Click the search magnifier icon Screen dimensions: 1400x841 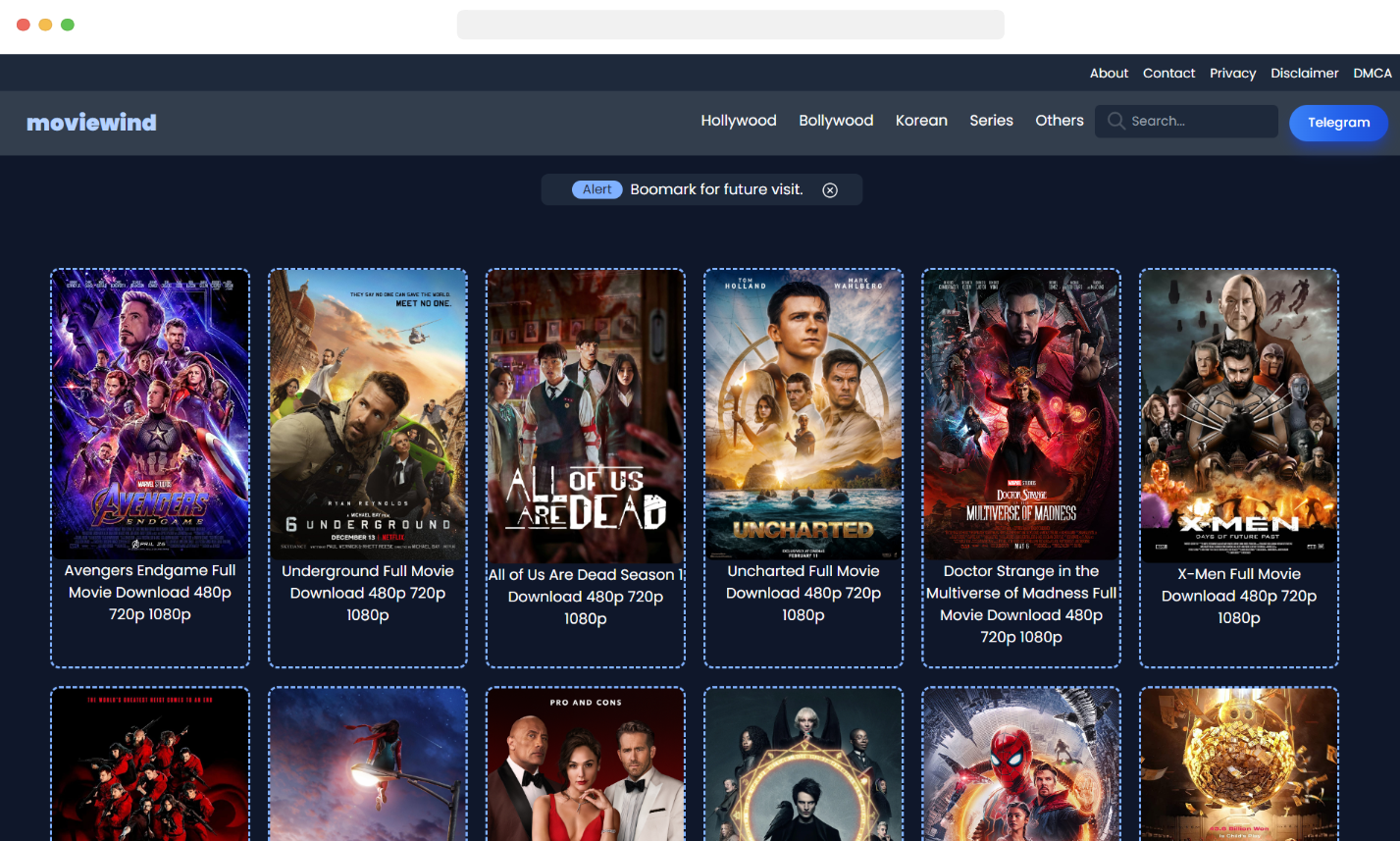click(x=1115, y=121)
